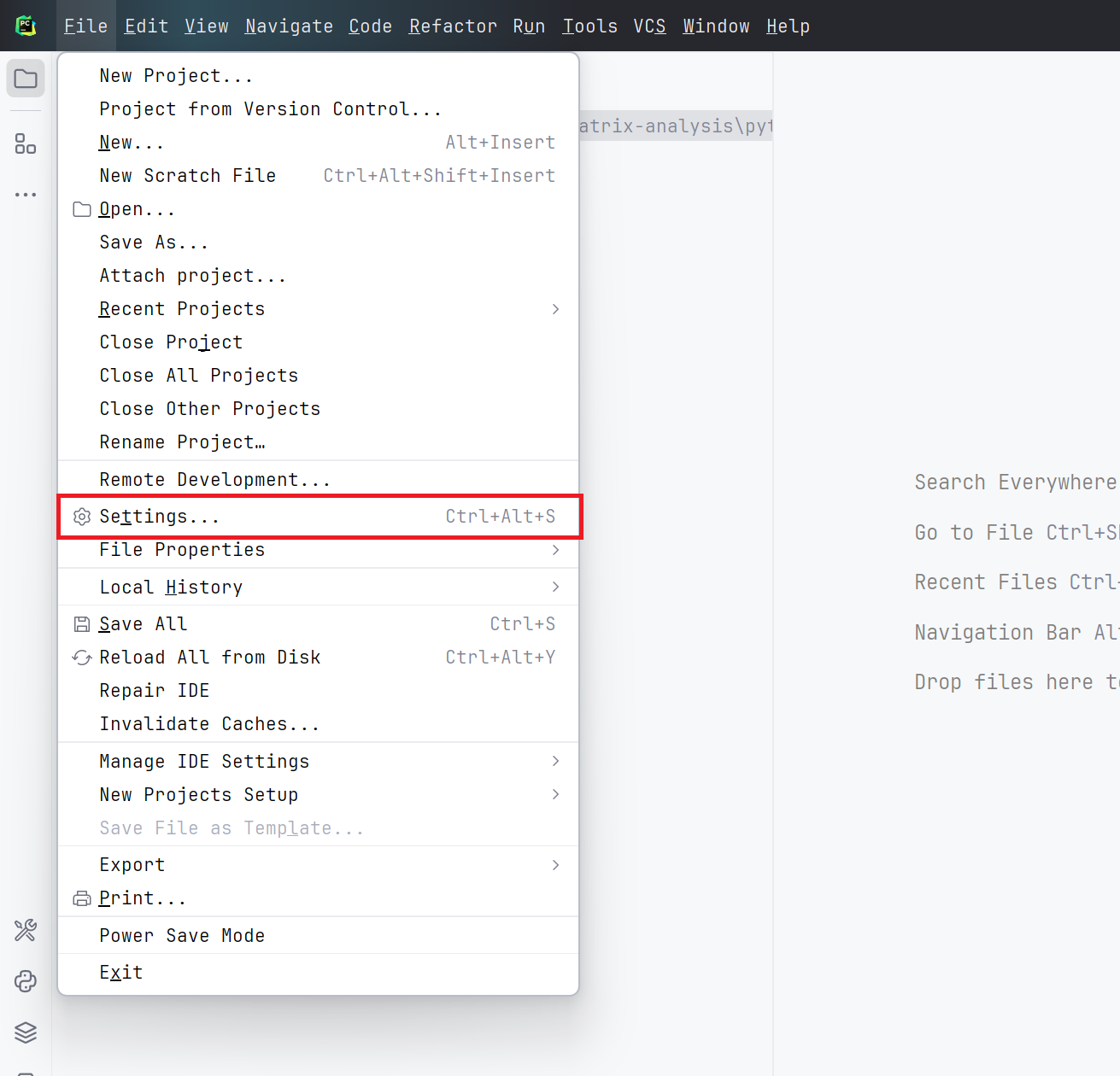Screen dimensions: 1120x1076
Task: Choose Repair IDE entry
Action: coord(318,691)
